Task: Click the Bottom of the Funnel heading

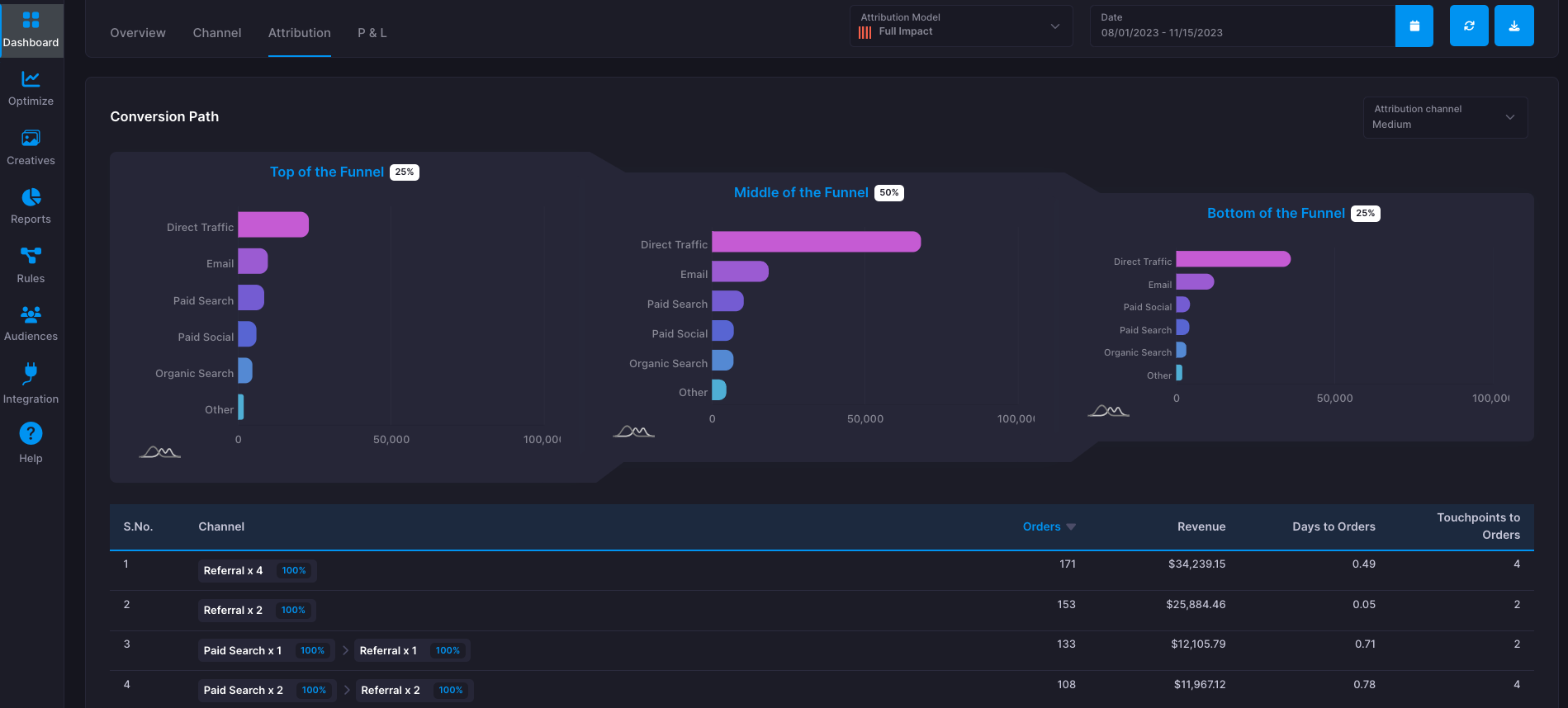Action: tap(1276, 213)
